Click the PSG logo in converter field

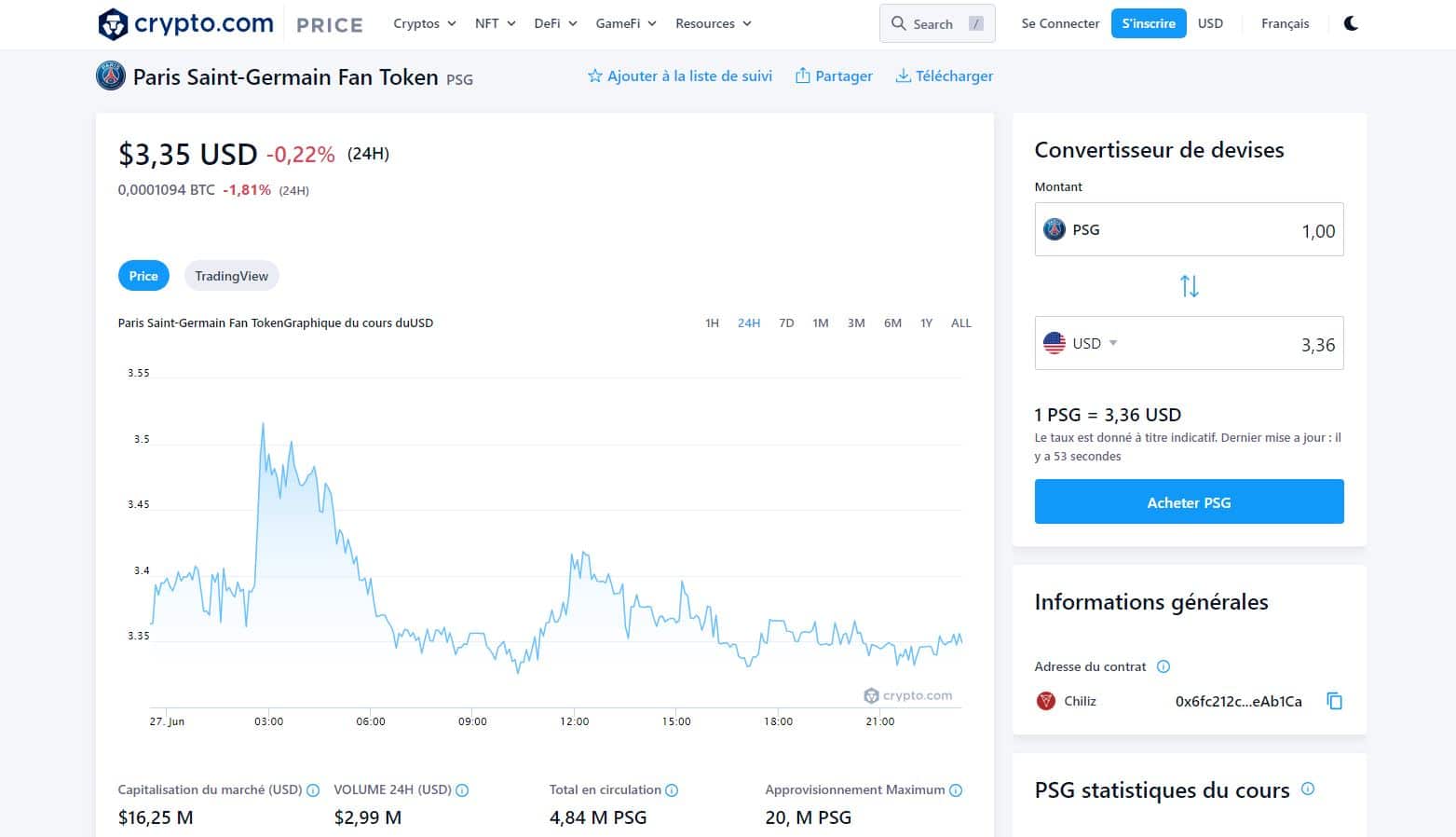tap(1054, 229)
